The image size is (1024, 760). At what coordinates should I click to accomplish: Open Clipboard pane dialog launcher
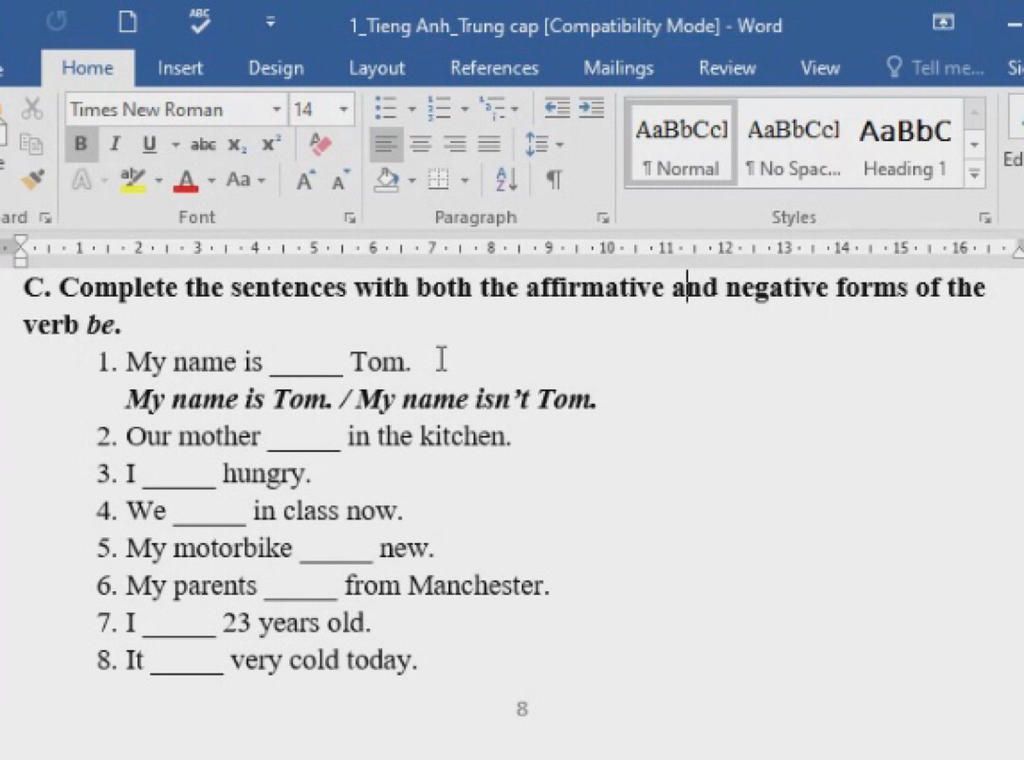[45, 217]
